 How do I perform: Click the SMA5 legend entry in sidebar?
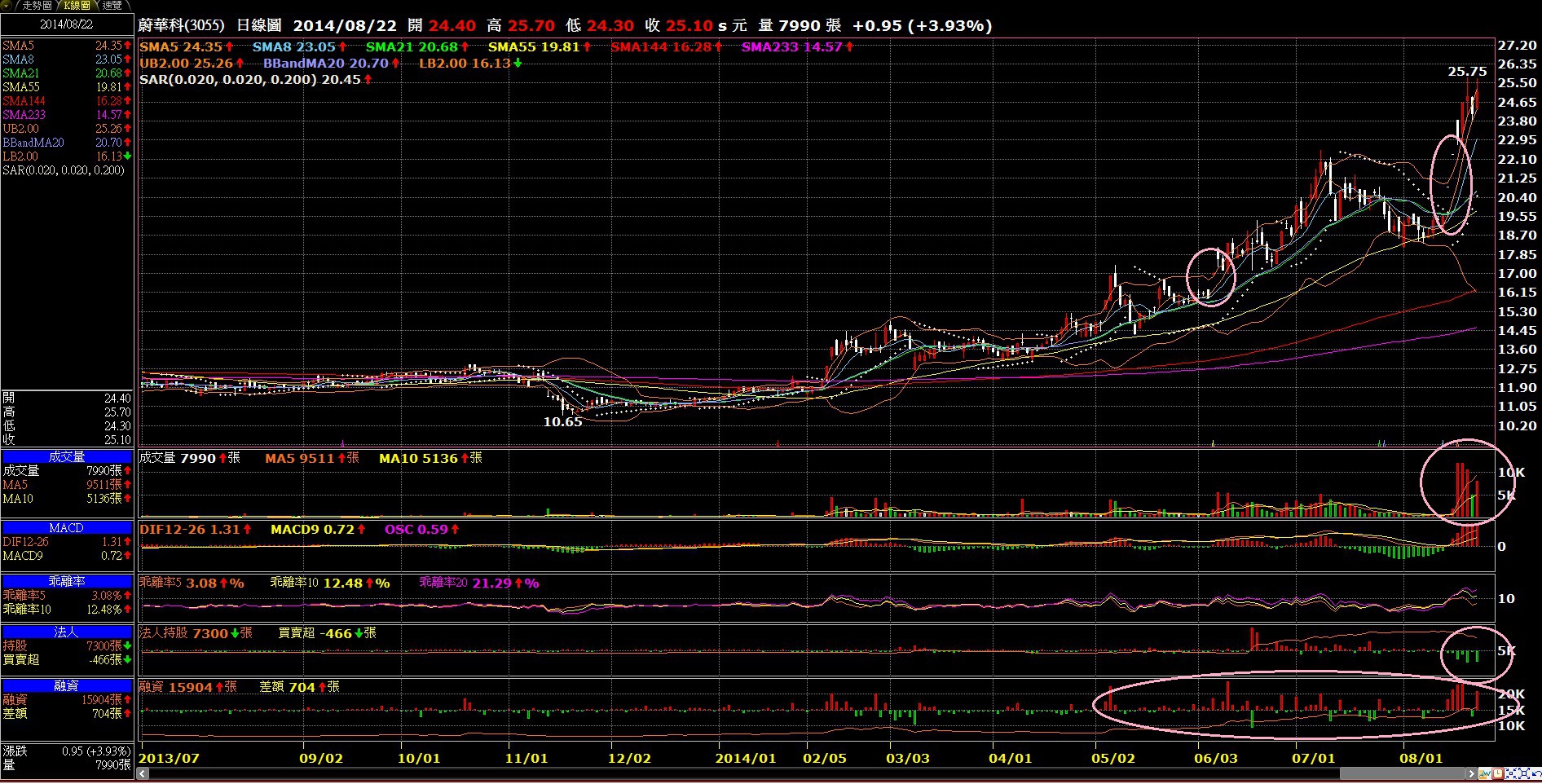pyautogui.click(x=18, y=46)
